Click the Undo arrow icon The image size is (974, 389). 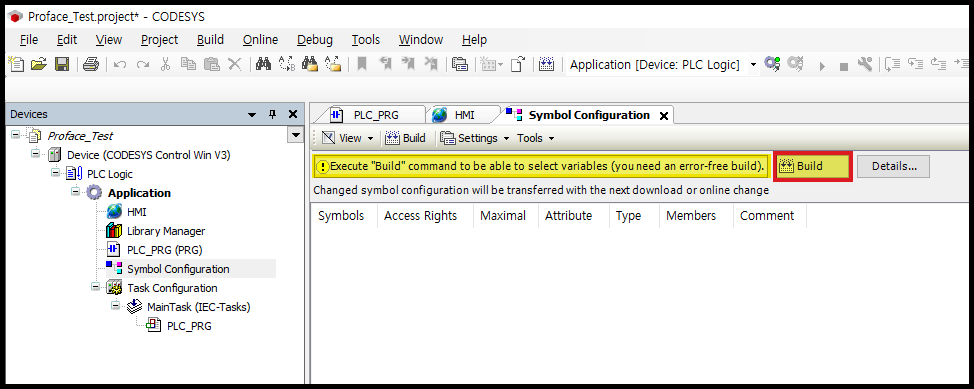(120, 64)
